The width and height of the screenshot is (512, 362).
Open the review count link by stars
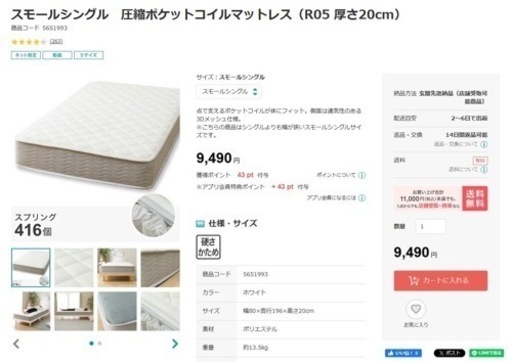(56, 42)
